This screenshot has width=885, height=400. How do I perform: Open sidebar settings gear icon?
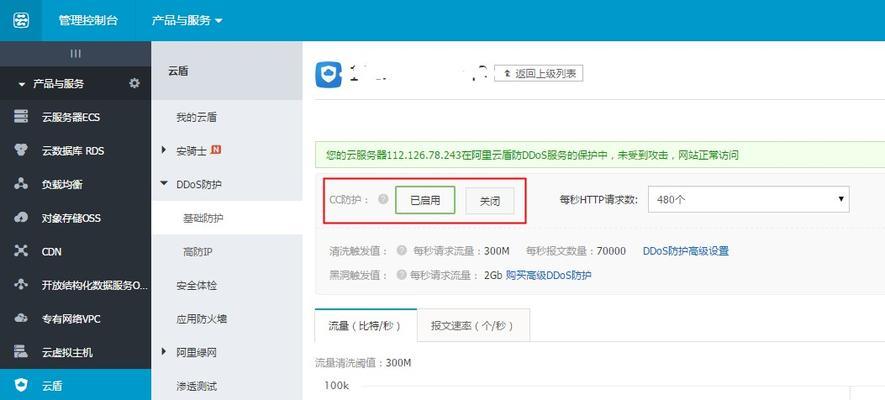tap(134, 83)
